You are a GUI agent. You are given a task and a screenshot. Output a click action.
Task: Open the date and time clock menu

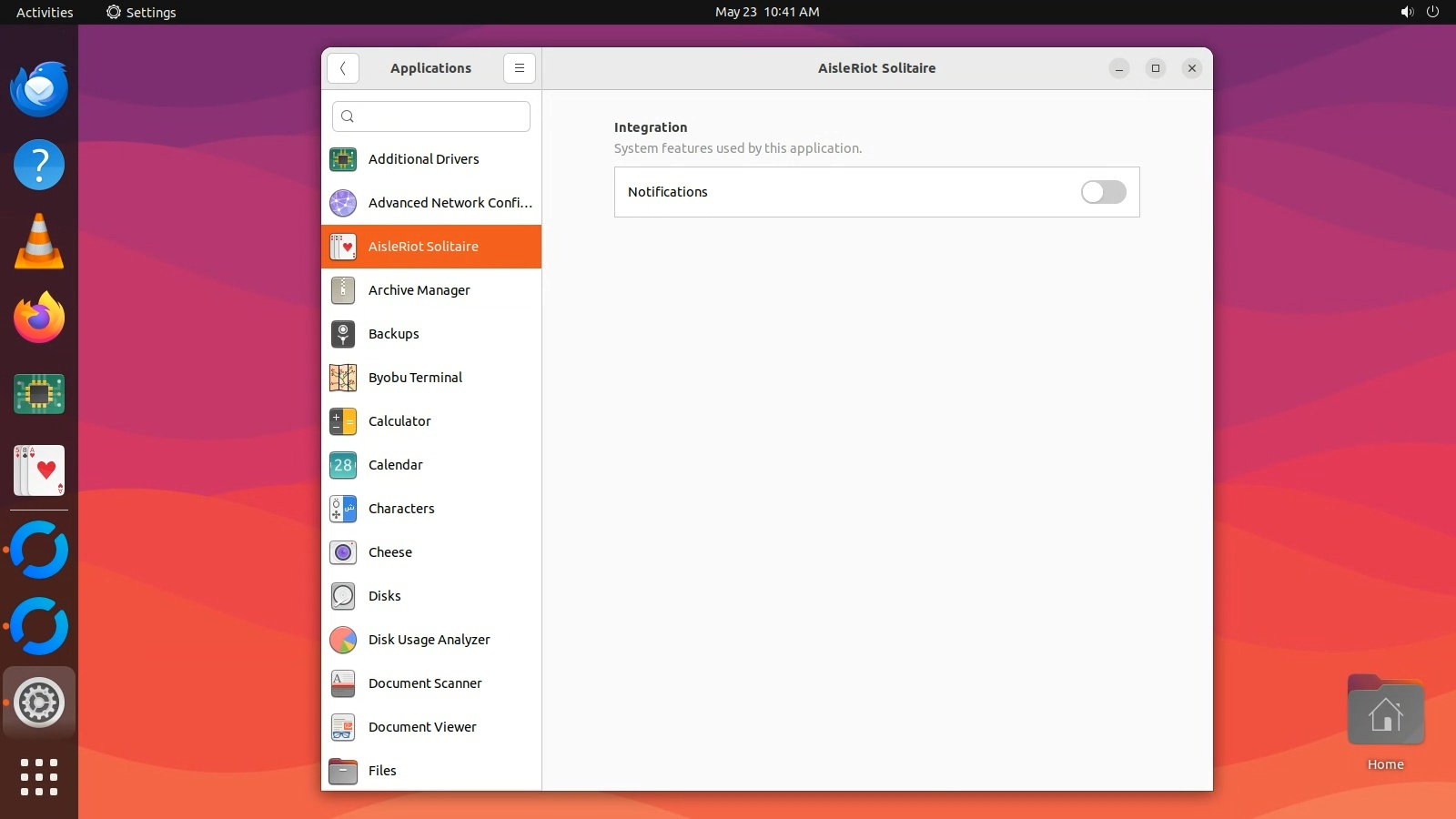coord(766,12)
